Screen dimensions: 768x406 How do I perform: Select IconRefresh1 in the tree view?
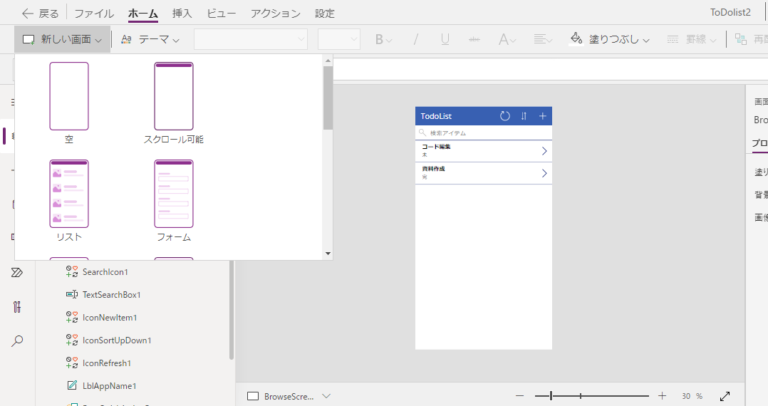(x=107, y=363)
